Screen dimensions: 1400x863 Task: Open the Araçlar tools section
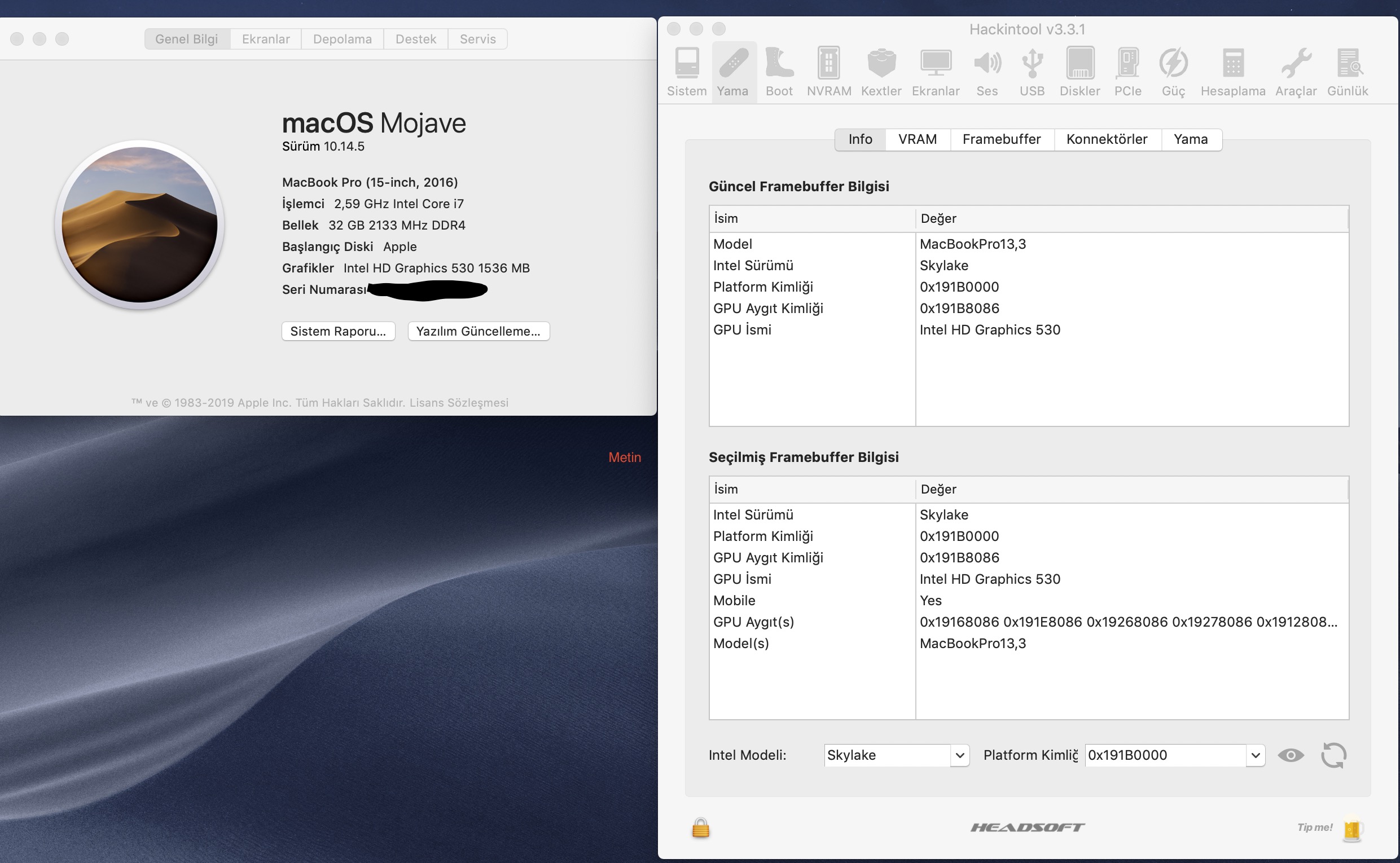click(1296, 71)
